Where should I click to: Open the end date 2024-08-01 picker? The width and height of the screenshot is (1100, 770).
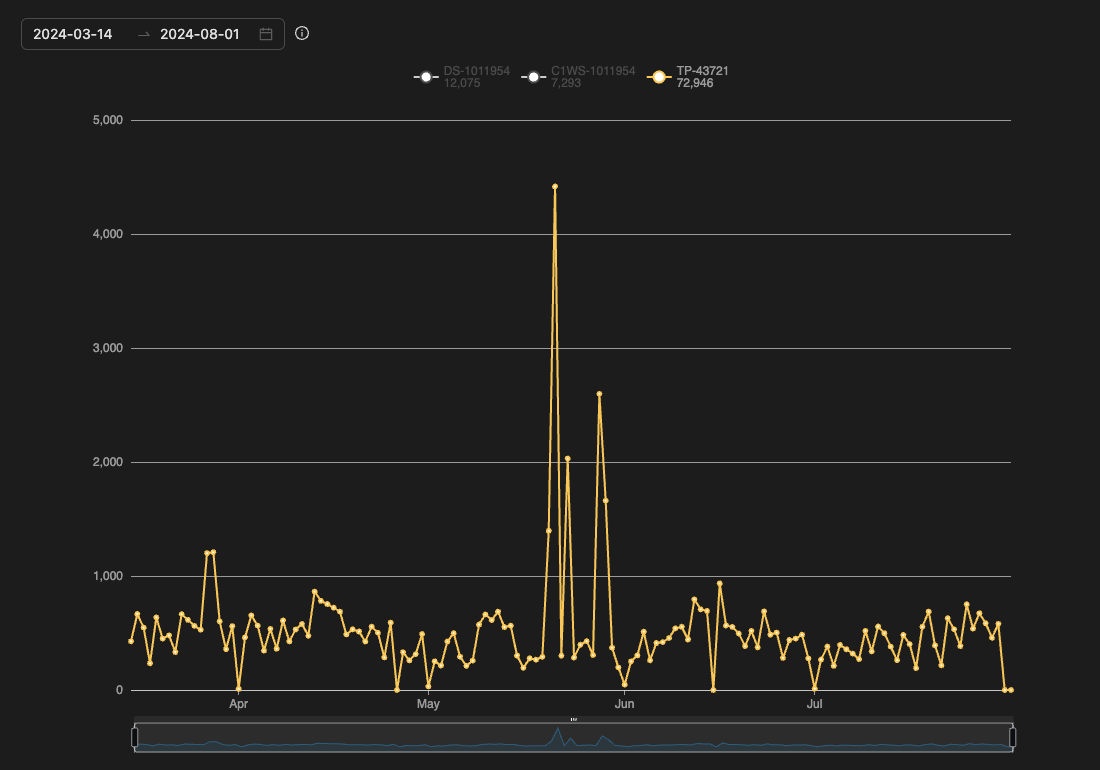click(200, 34)
